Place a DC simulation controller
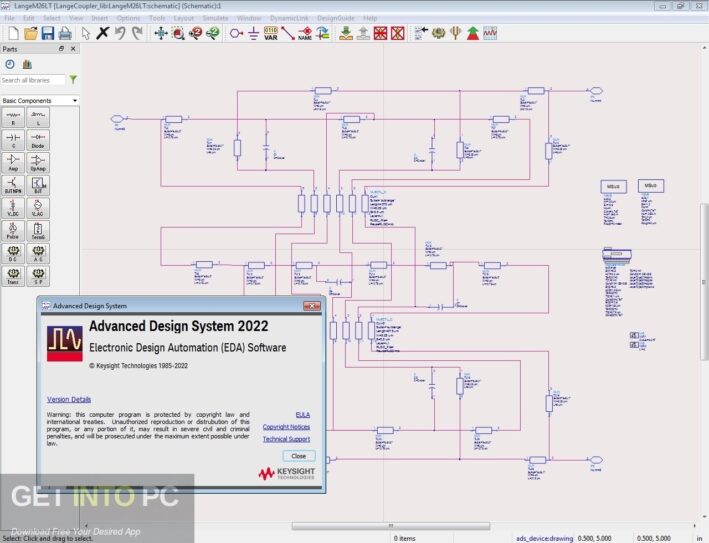 [x=13, y=253]
